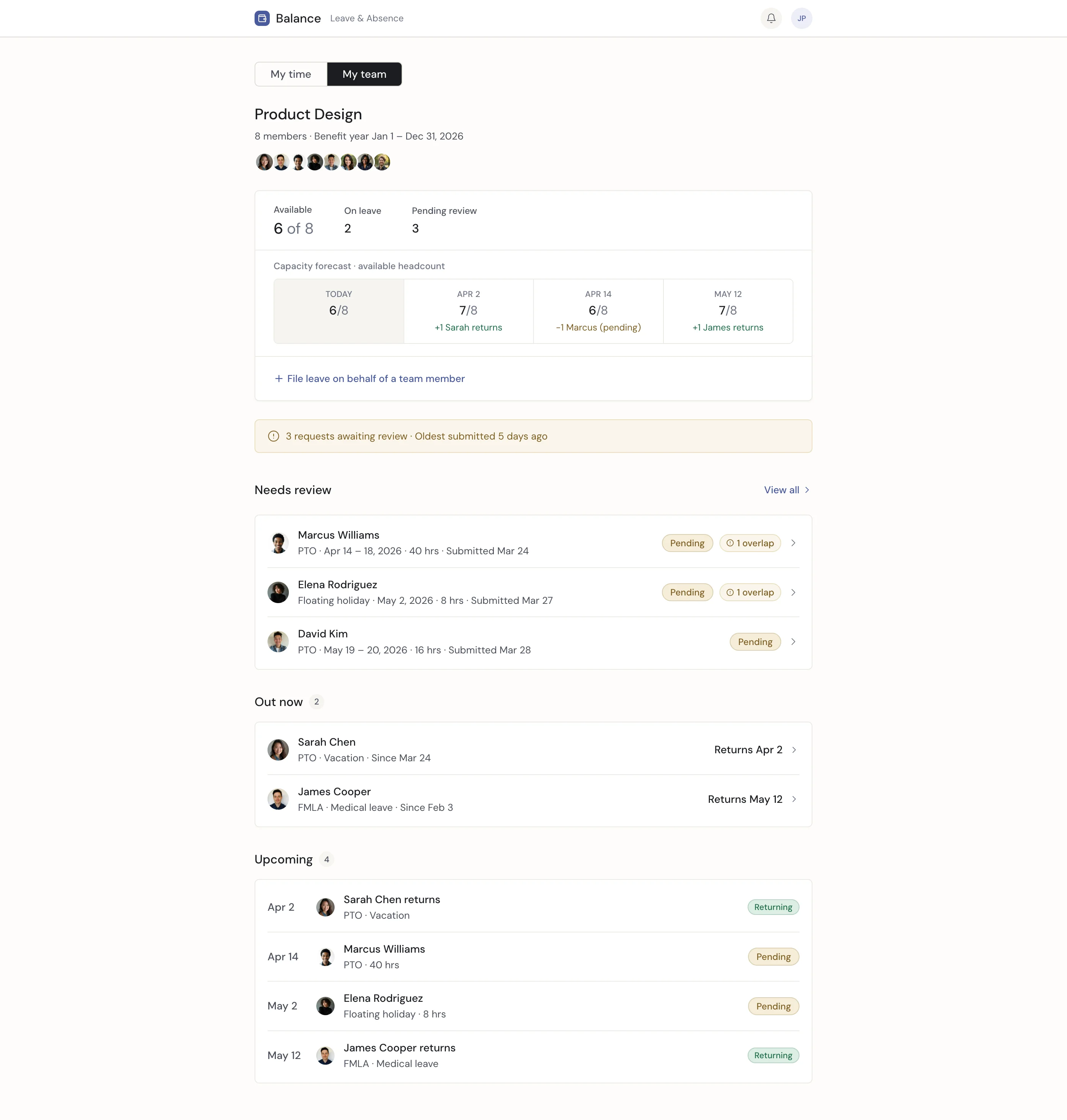Image resolution: width=1067 pixels, height=1120 pixels.
Task: Select the Apr 14 capacity forecast cell
Action: [x=598, y=311]
